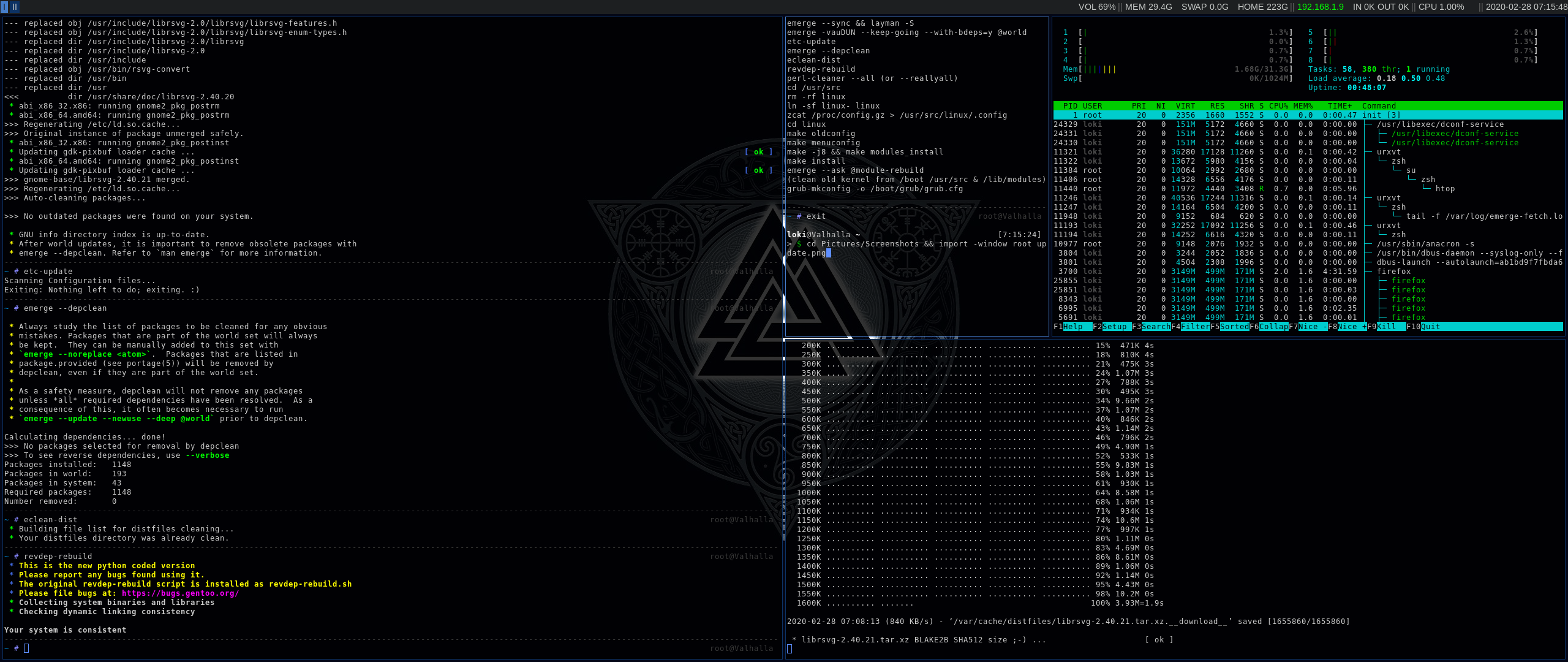Click the MEM 29.4G status entry
The height and width of the screenshot is (662, 1568).
point(1148,7)
